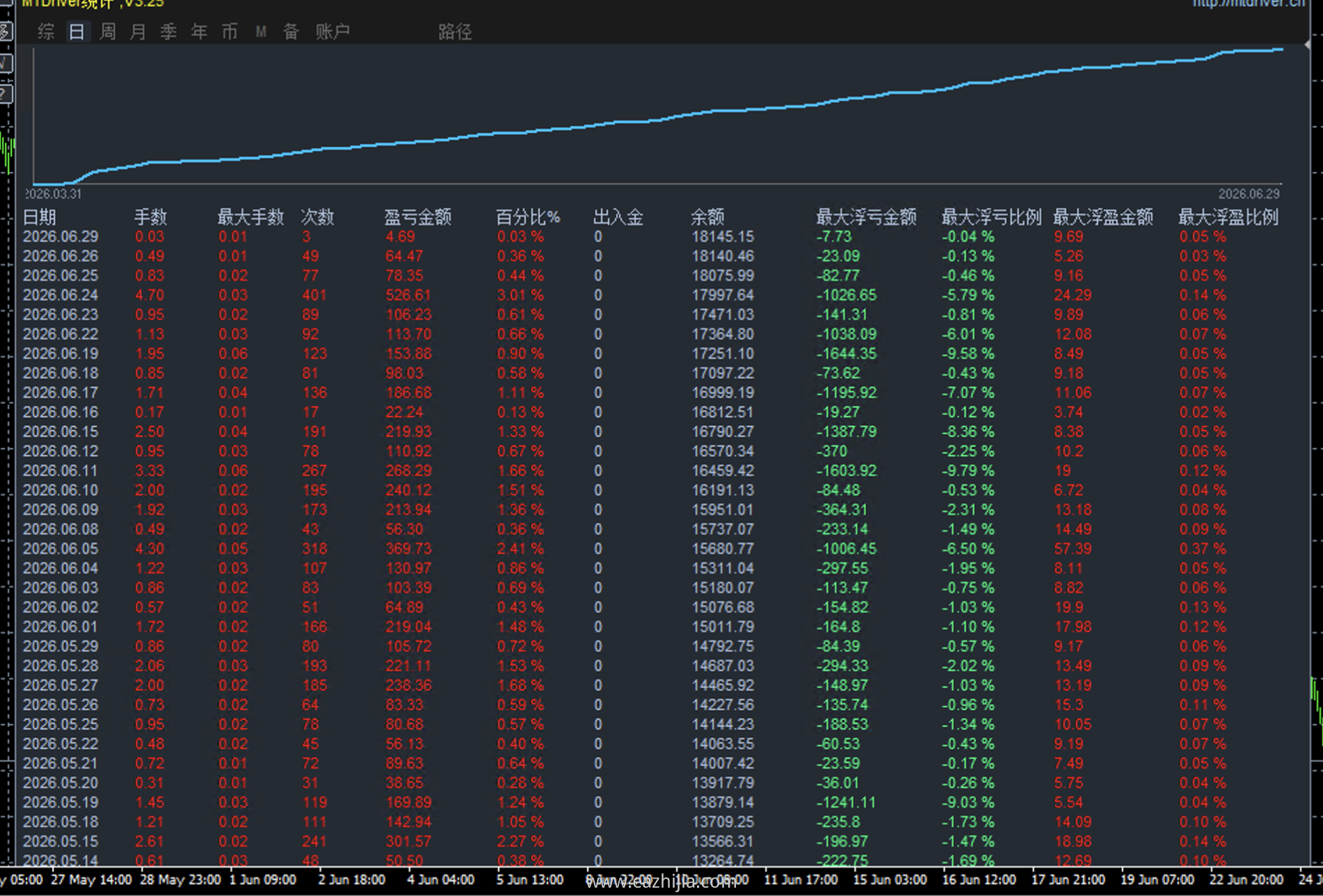
Task: Click the 最大浮盈金额 column header
Action: pyautogui.click(x=1103, y=217)
